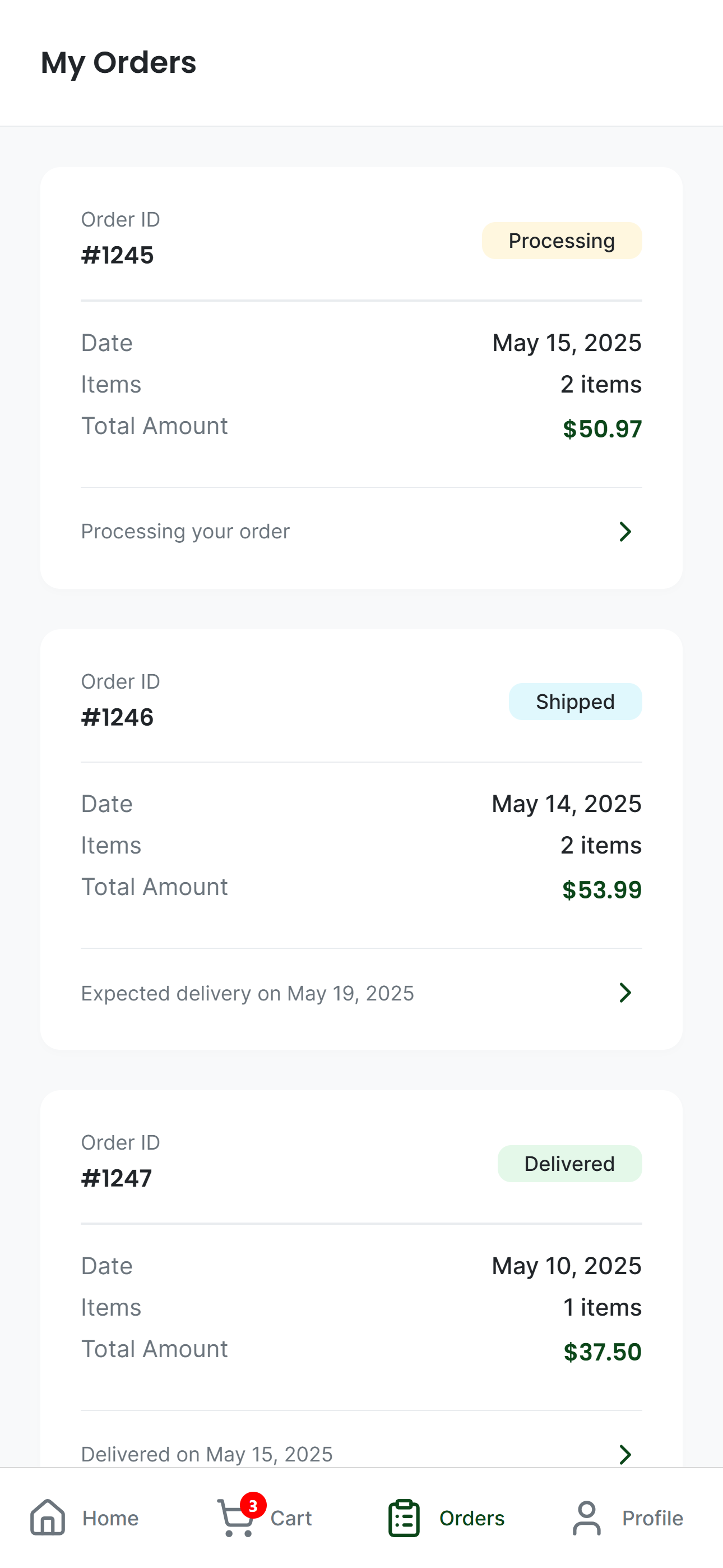Screen dimensions: 723x1568
Task: Open the shopping cart icon
Action: pos(234,1519)
